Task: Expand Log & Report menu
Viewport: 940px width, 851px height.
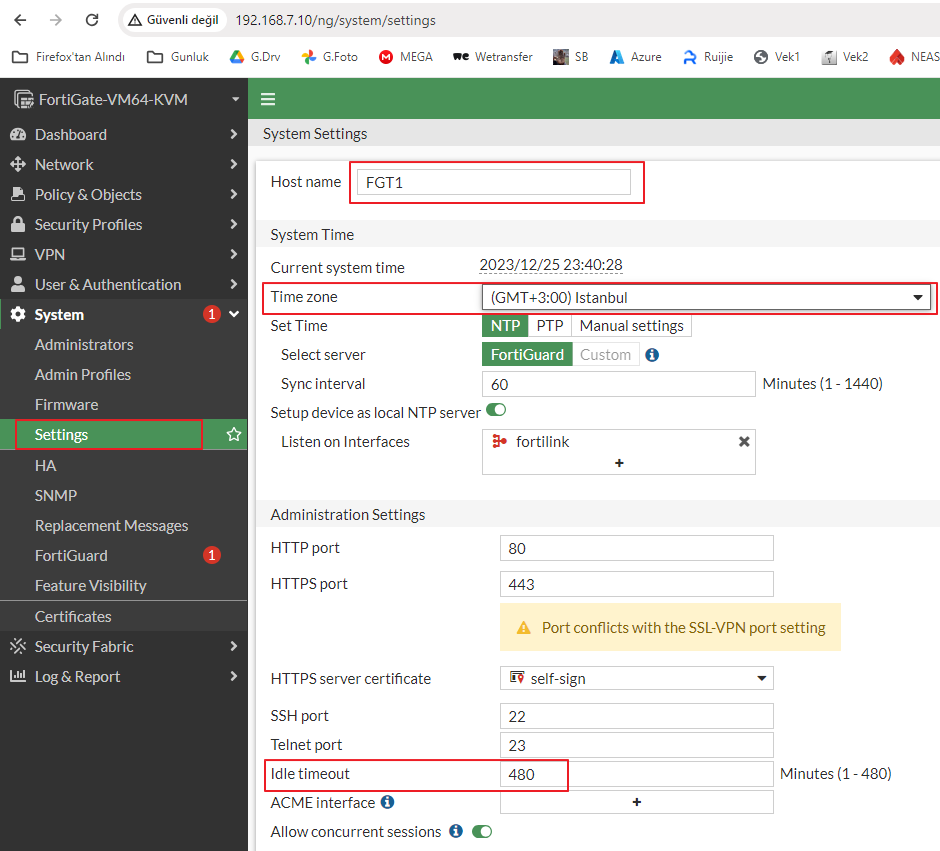Action: coord(123,677)
